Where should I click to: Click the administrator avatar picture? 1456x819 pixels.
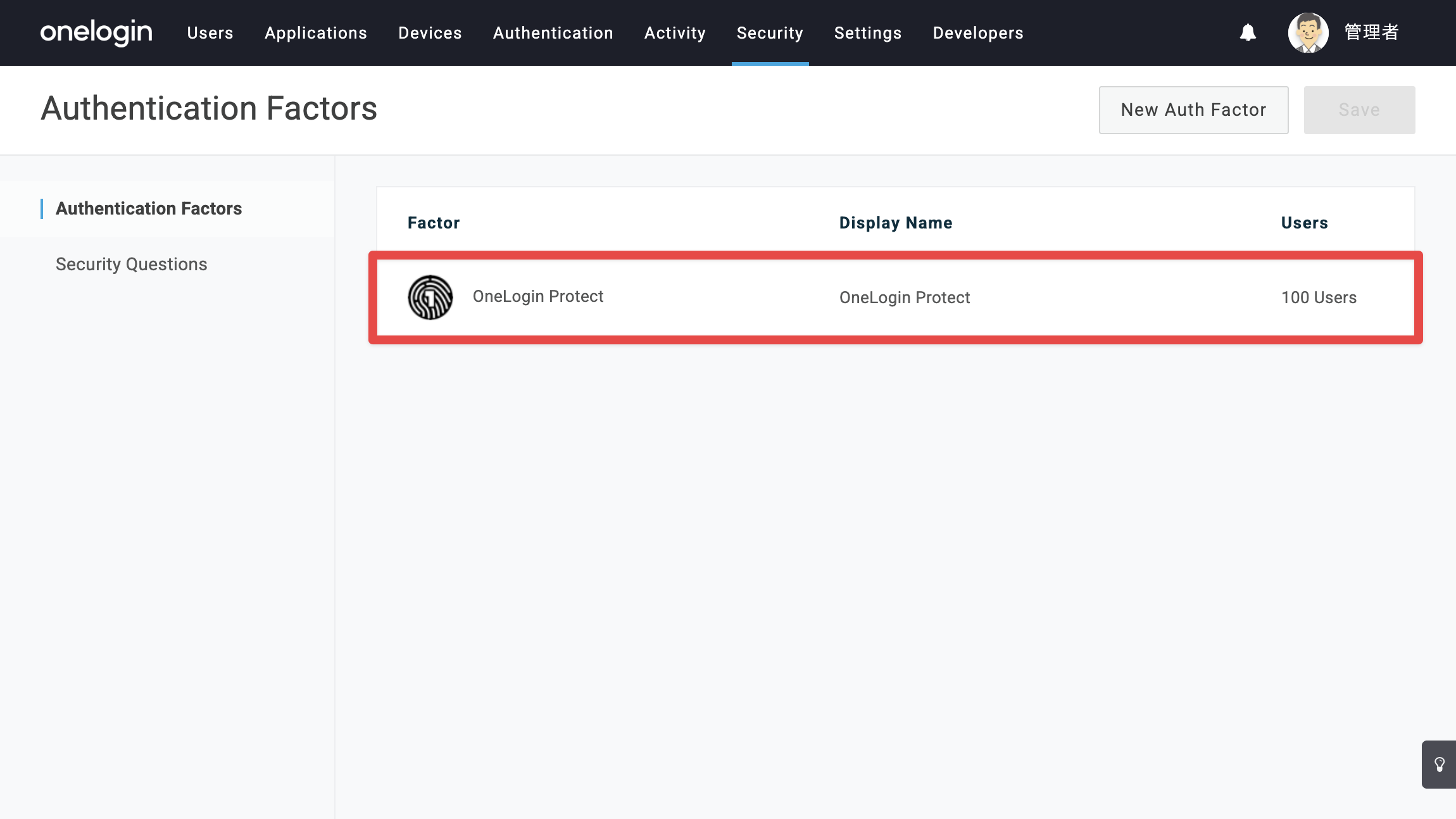(1308, 32)
